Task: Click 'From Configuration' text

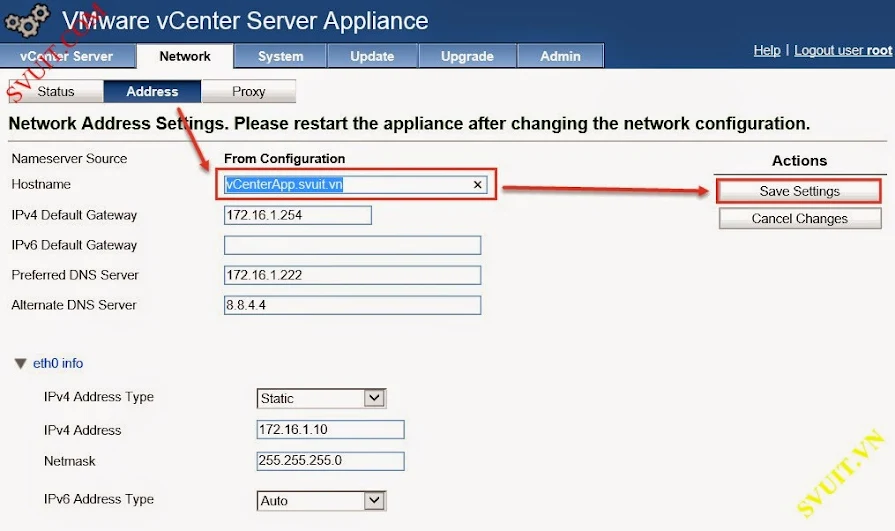Action: coord(284,159)
